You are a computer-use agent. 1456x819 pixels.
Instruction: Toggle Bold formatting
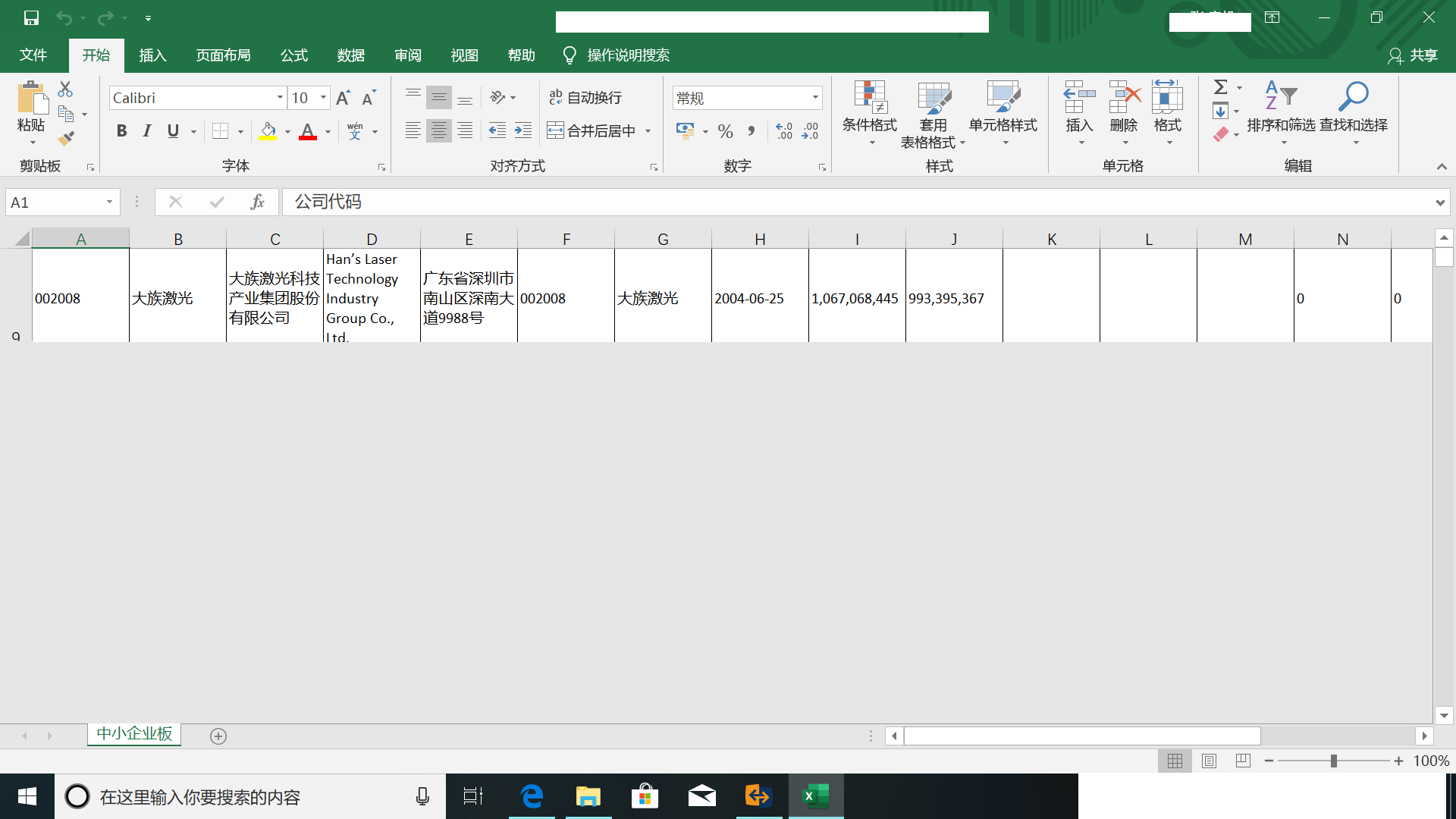coord(121,131)
